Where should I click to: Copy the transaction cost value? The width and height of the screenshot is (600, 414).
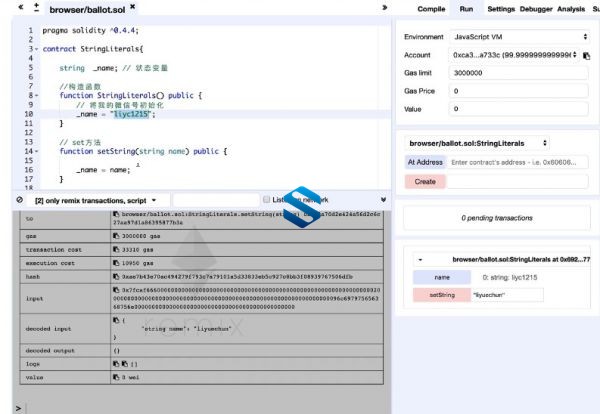(x=116, y=249)
